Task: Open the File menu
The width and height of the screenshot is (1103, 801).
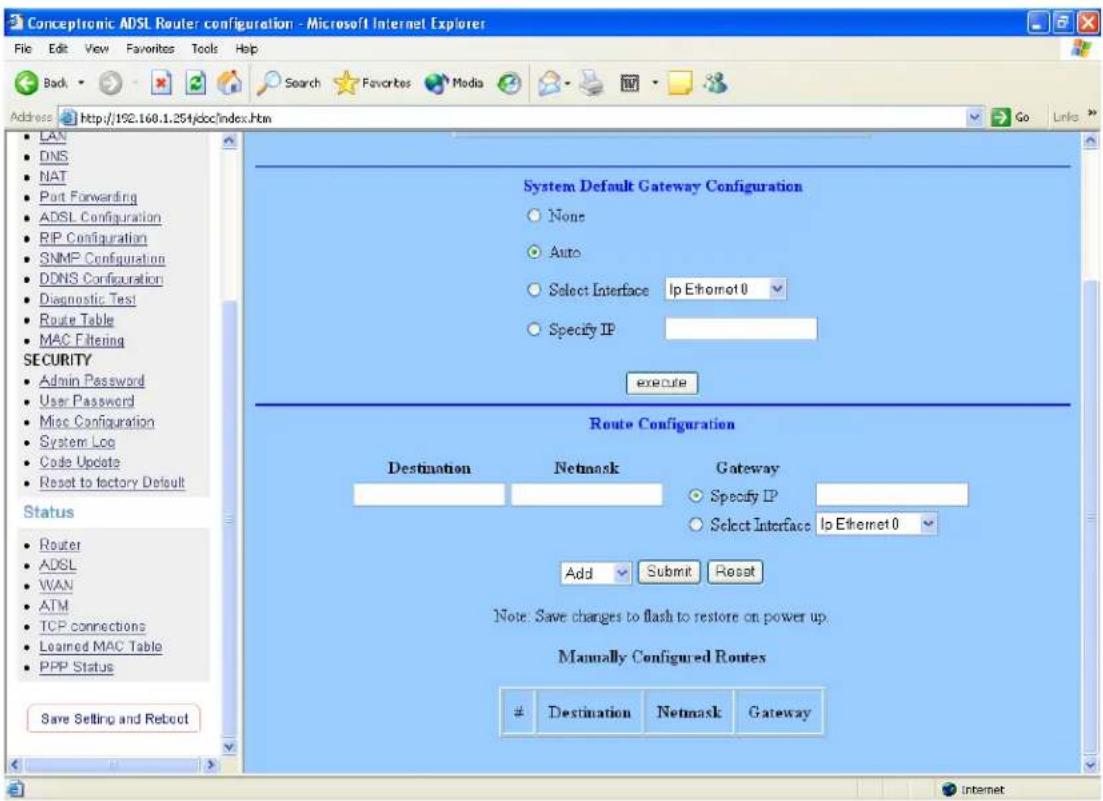Action: tap(23, 49)
